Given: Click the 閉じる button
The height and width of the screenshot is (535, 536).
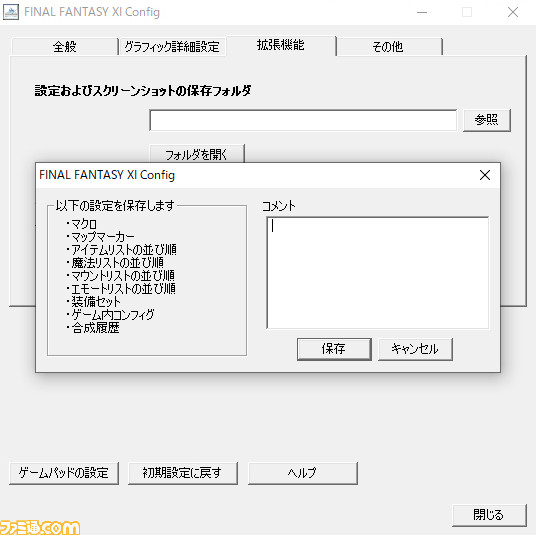Looking at the screenshot, I should click(489, 515).
